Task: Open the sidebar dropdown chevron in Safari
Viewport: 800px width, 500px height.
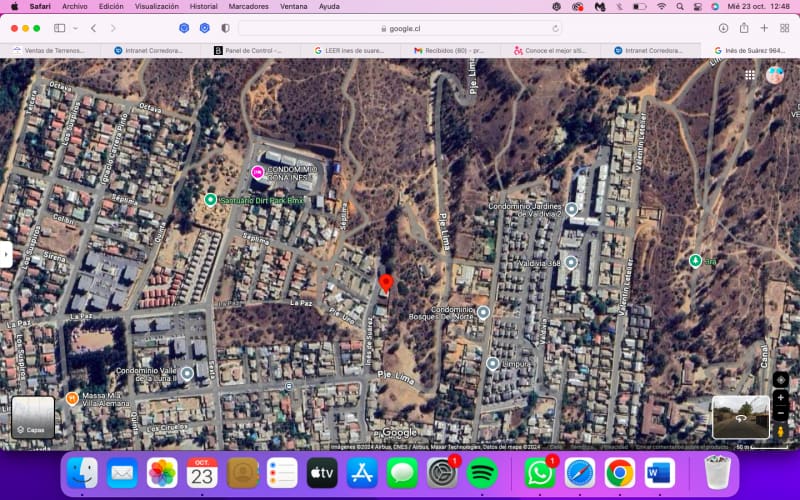Action: (x=76, y=29)
